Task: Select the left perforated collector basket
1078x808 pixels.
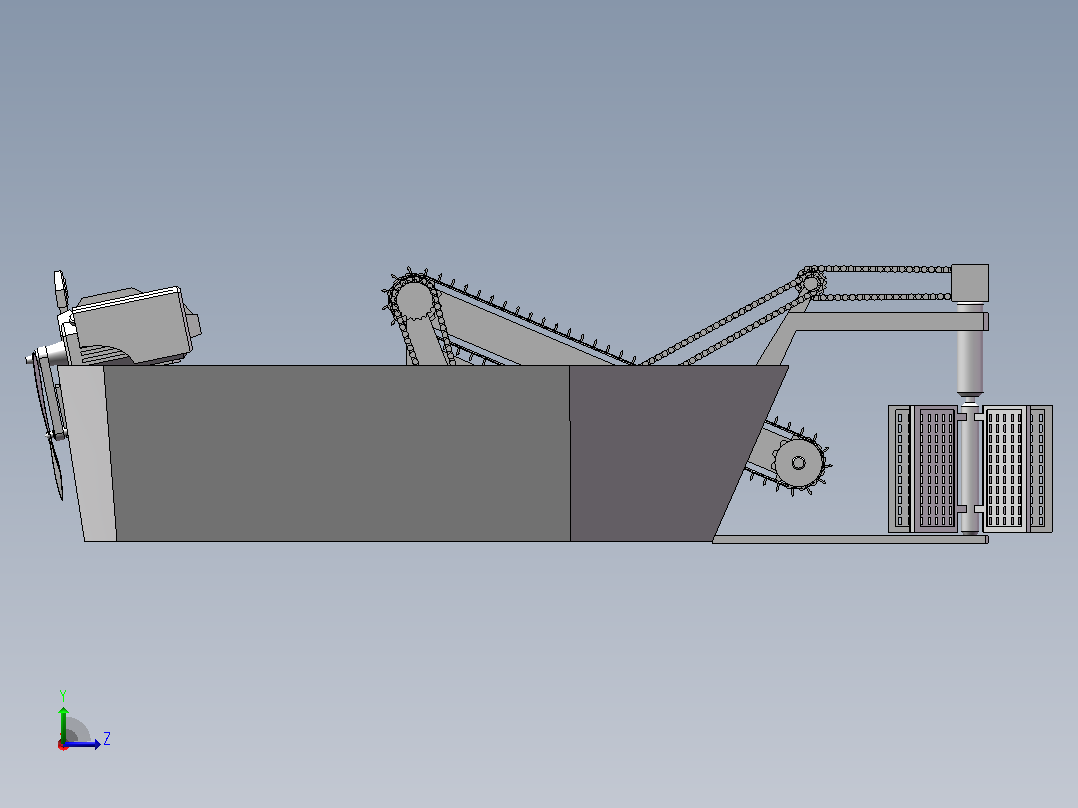Action: 923,469
